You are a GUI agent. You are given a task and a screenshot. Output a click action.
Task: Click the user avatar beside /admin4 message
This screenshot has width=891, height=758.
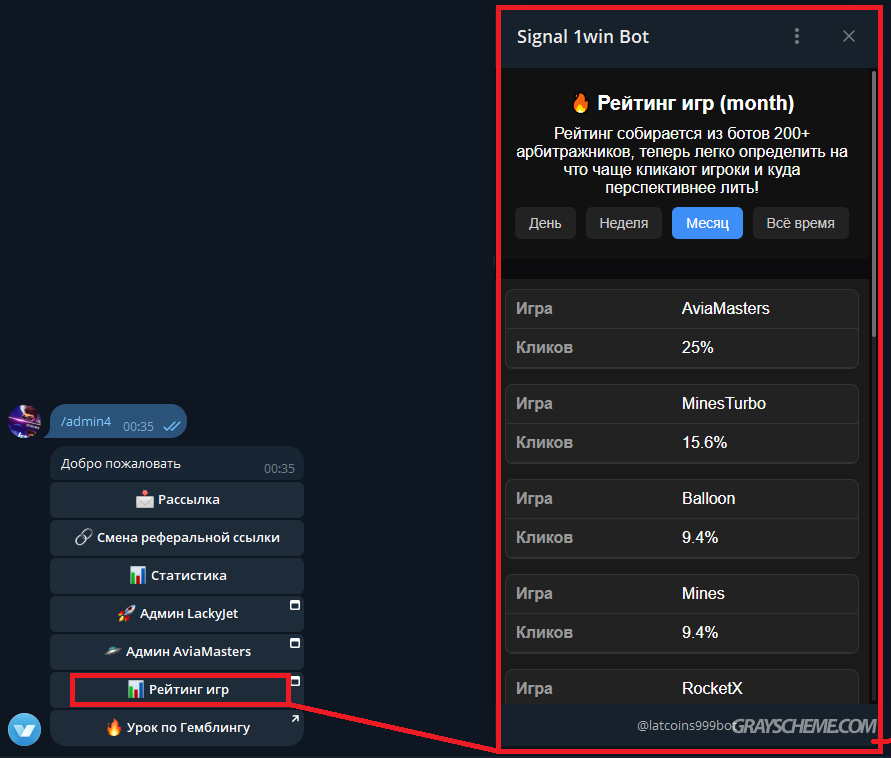[x=24, y=422]
